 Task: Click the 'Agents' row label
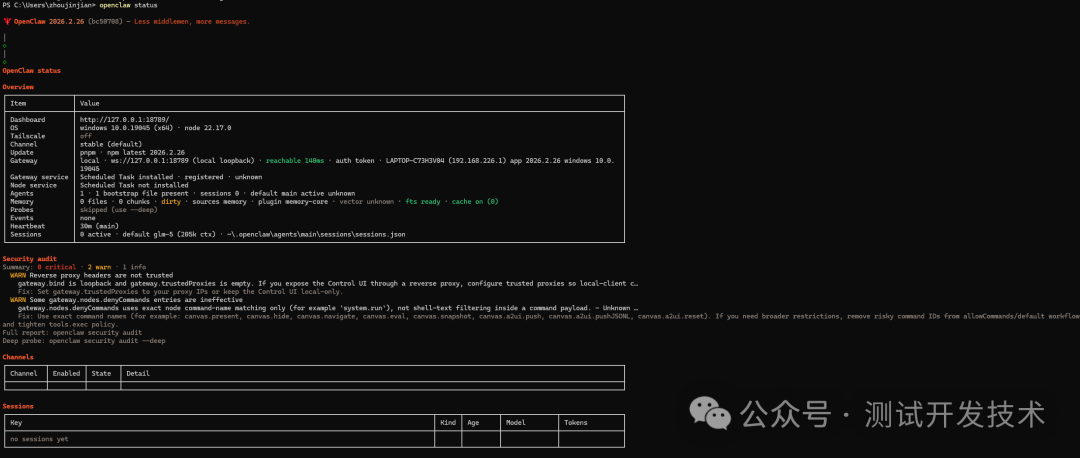(x=23, y=194)
